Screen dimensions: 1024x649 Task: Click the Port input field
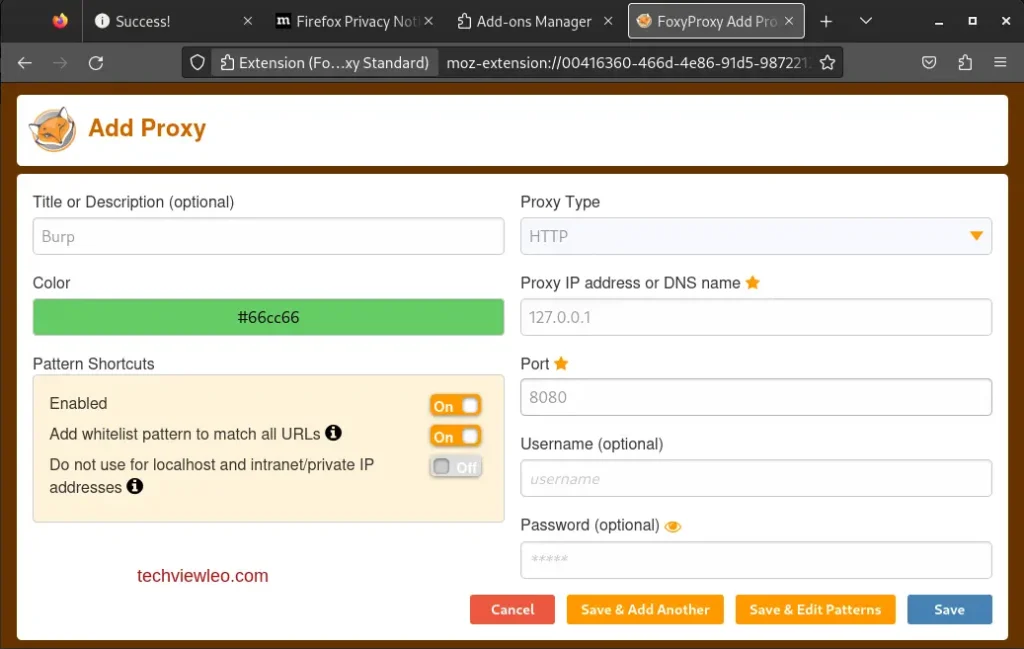[755, 397]
